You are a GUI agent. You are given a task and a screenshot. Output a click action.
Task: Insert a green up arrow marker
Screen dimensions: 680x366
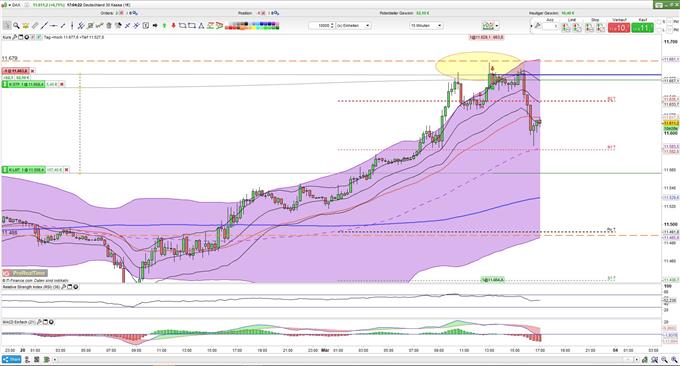tap(164, 26)
